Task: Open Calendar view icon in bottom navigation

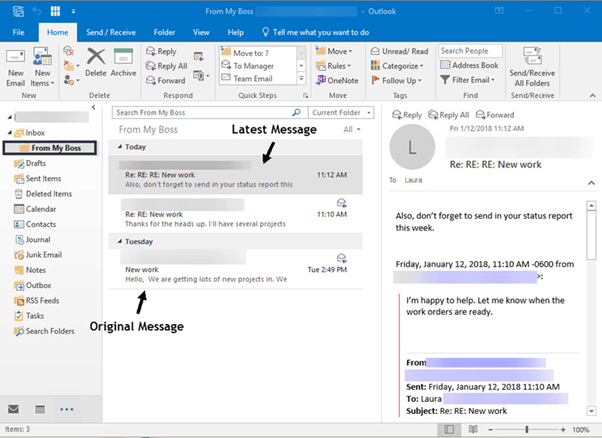Action: [x=40, y=409]
